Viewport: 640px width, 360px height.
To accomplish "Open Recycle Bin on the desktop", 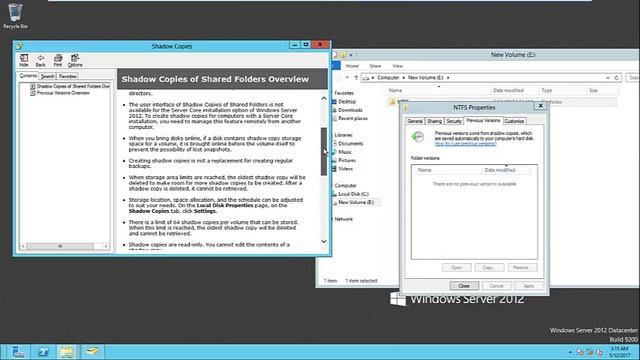I will coord(16,16).
